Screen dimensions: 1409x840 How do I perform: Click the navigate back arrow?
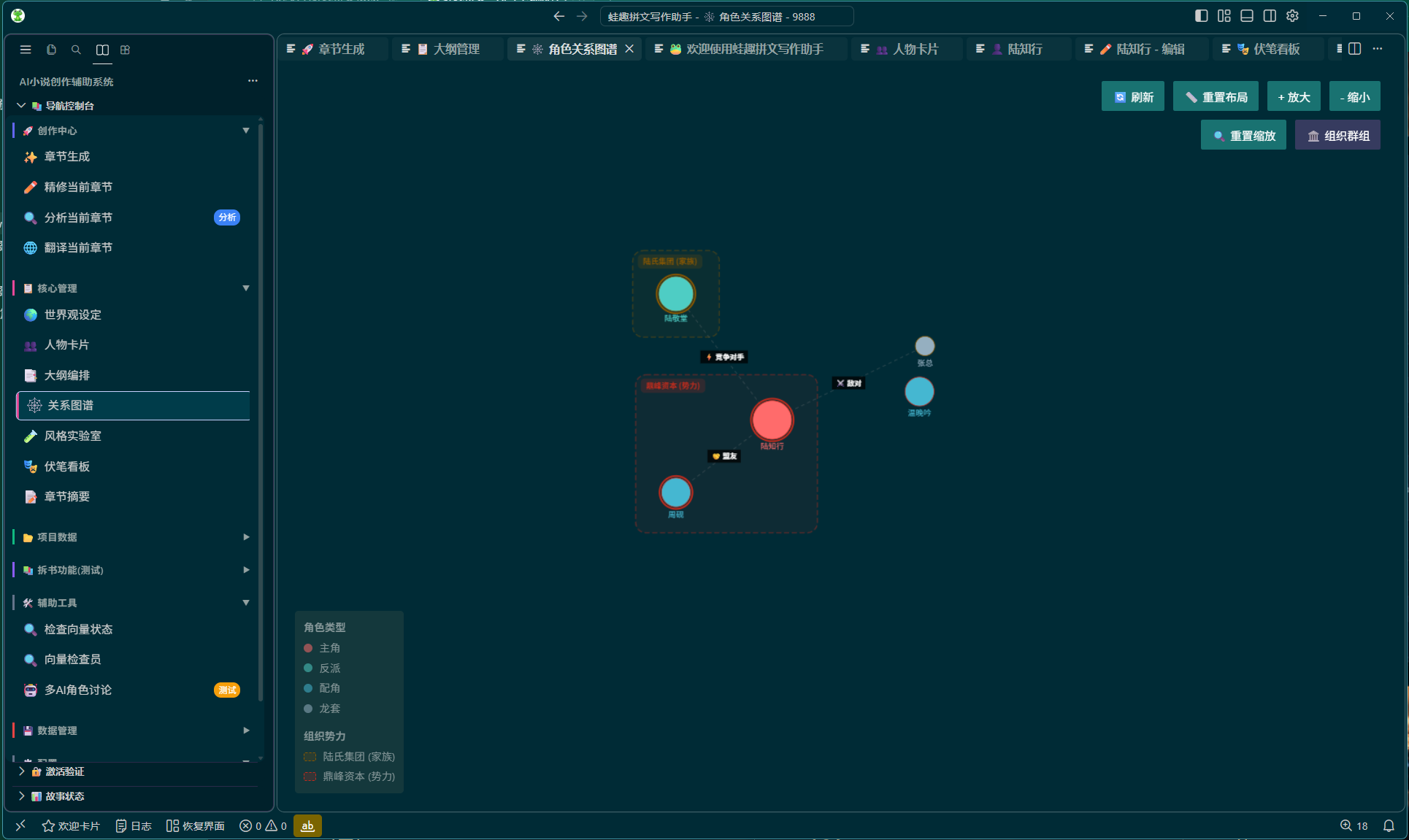tap(559, 16)
